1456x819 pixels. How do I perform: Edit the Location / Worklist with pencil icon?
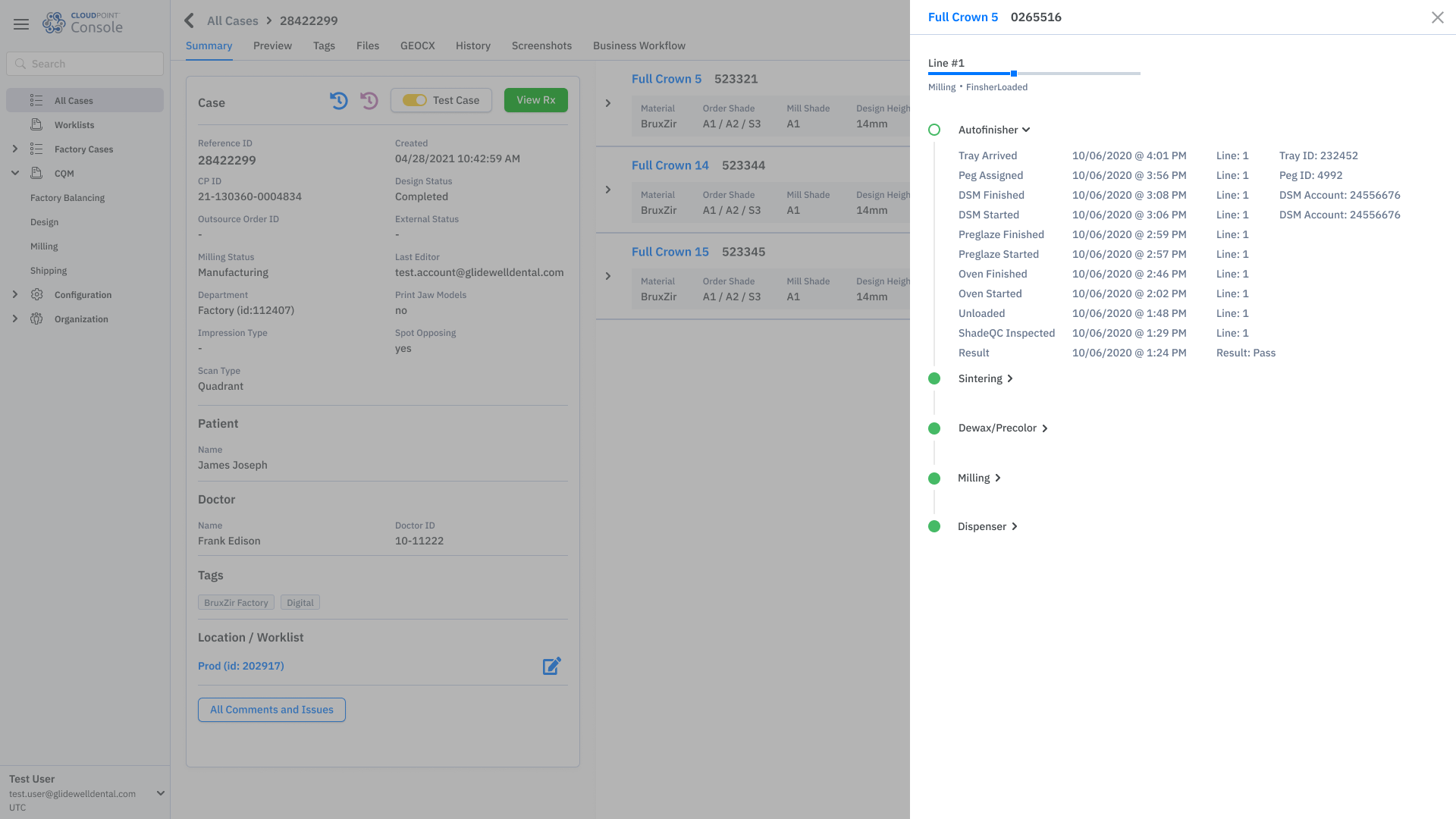(x=552, y=666)
